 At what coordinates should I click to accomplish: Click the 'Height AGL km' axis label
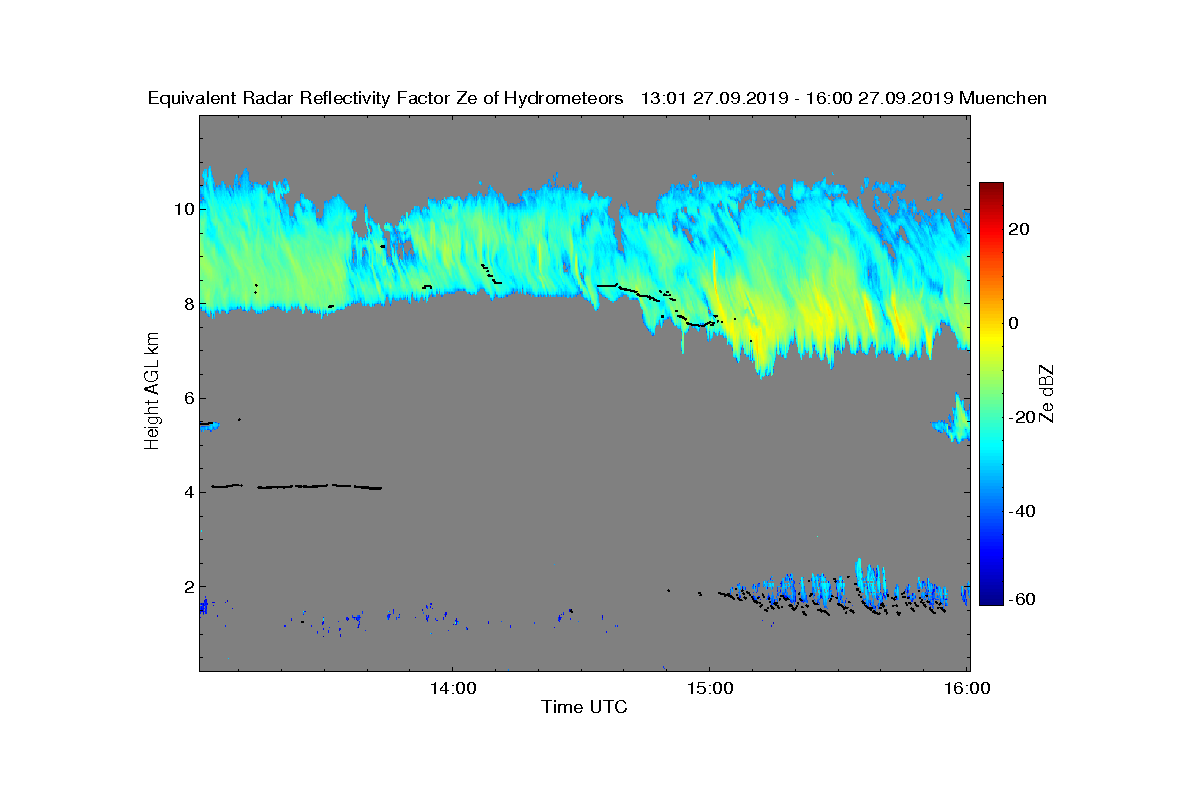coord(152,392)
